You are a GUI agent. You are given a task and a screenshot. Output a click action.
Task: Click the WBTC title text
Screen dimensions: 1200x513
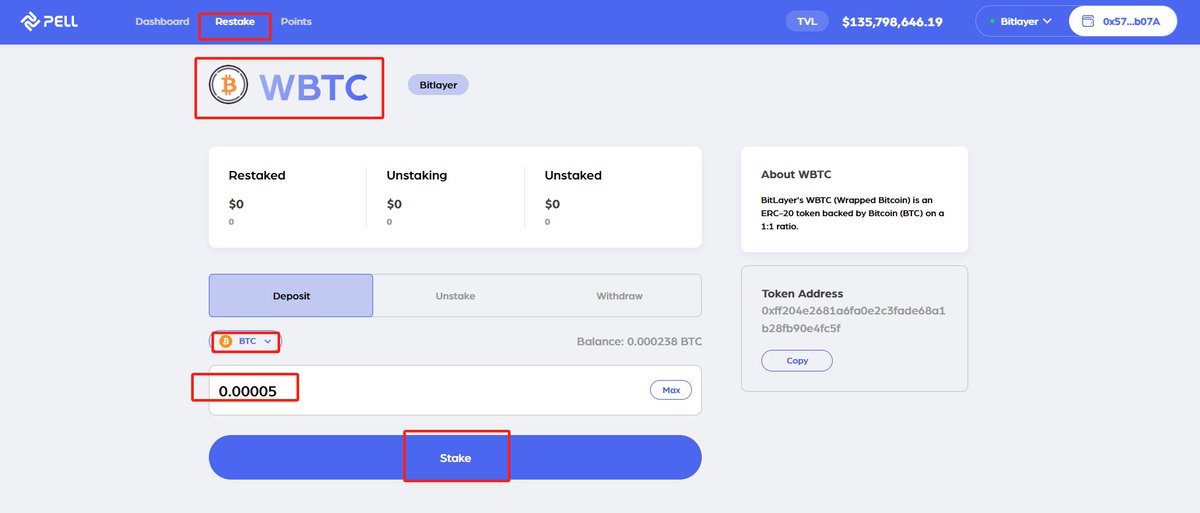pos(314,87)
